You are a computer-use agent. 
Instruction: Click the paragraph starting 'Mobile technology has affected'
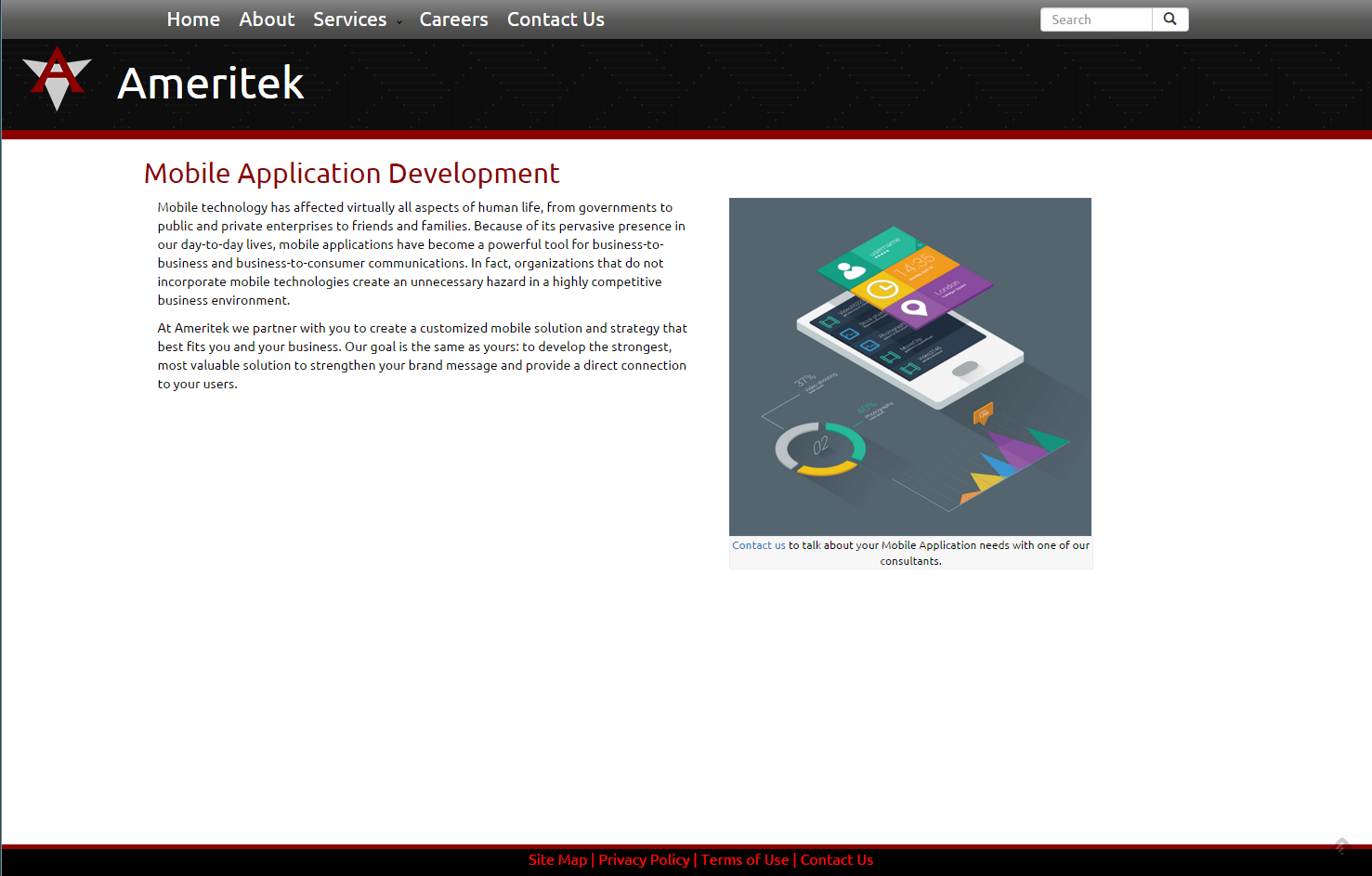(422, 254)
